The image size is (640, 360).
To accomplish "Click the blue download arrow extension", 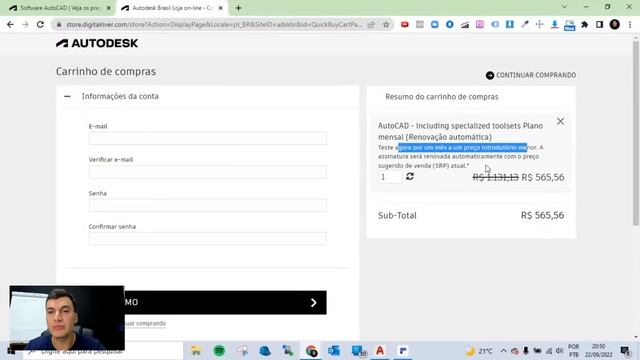I will pyautogui.click(x=554, y=24).
